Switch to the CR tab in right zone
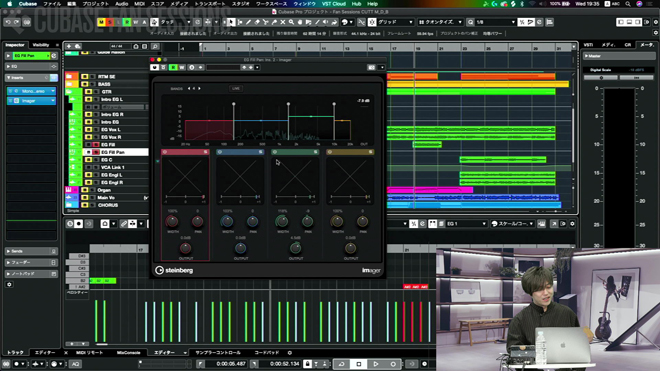 (628, 45)
